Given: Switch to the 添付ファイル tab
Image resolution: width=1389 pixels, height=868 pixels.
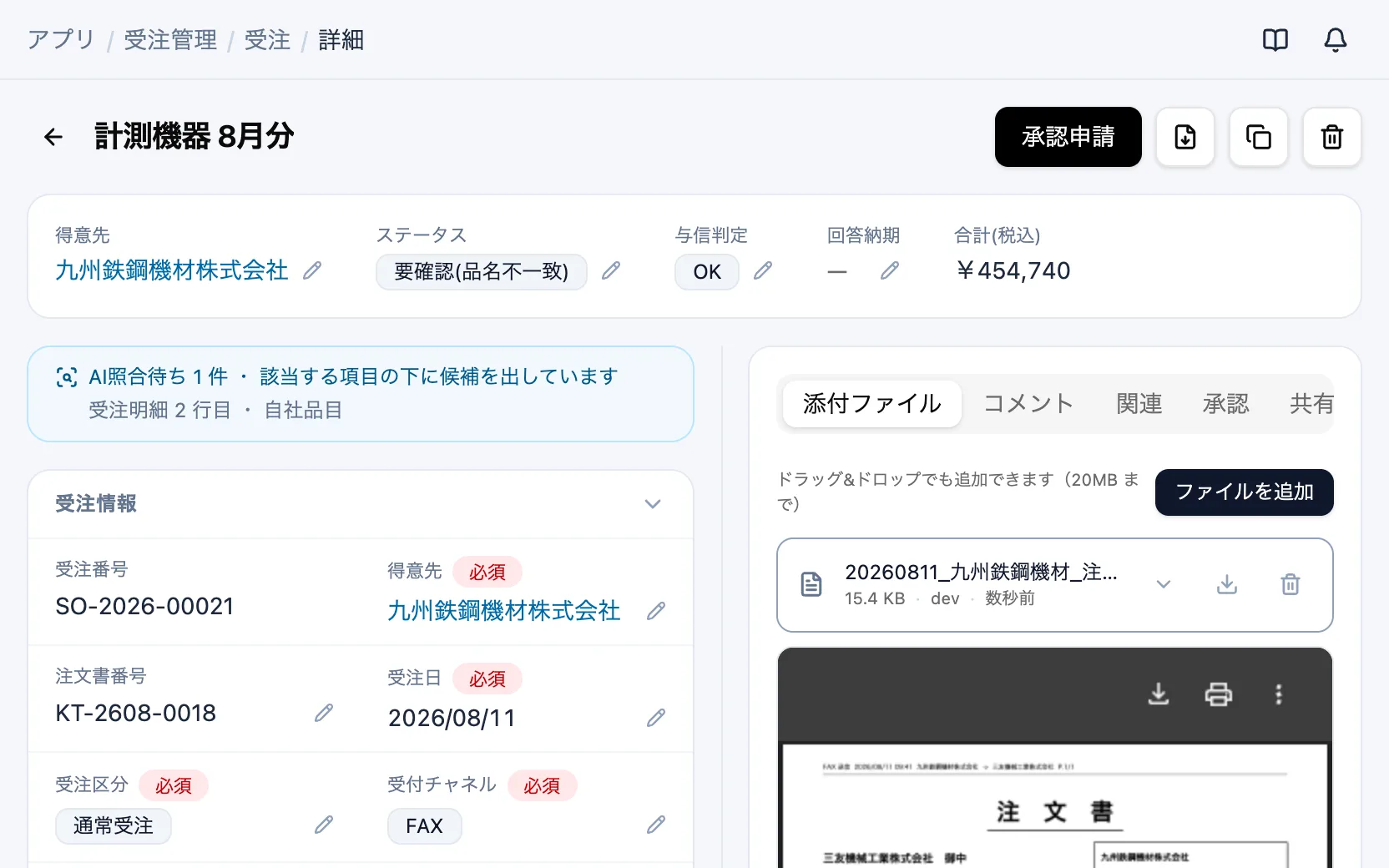Looking at the screenshot, I should (x=872, y=404).
